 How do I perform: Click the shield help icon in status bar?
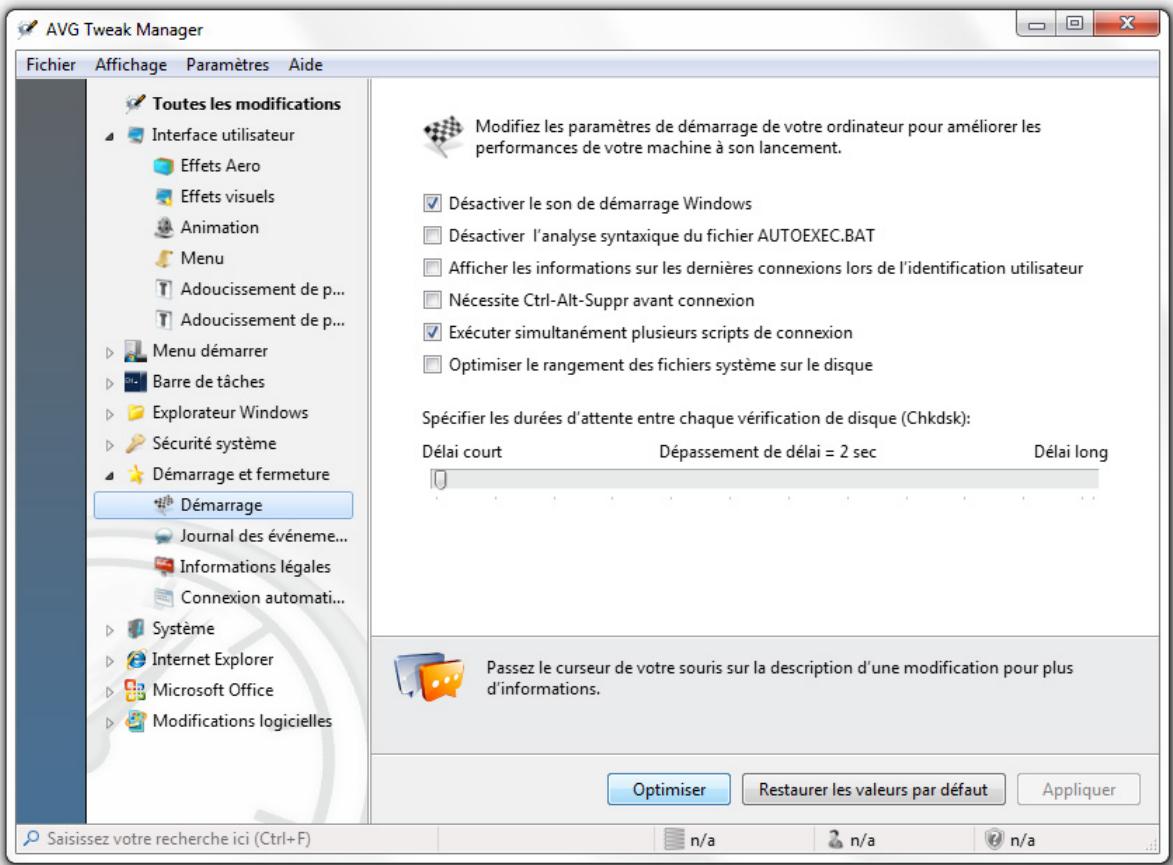tap(994, 839)
